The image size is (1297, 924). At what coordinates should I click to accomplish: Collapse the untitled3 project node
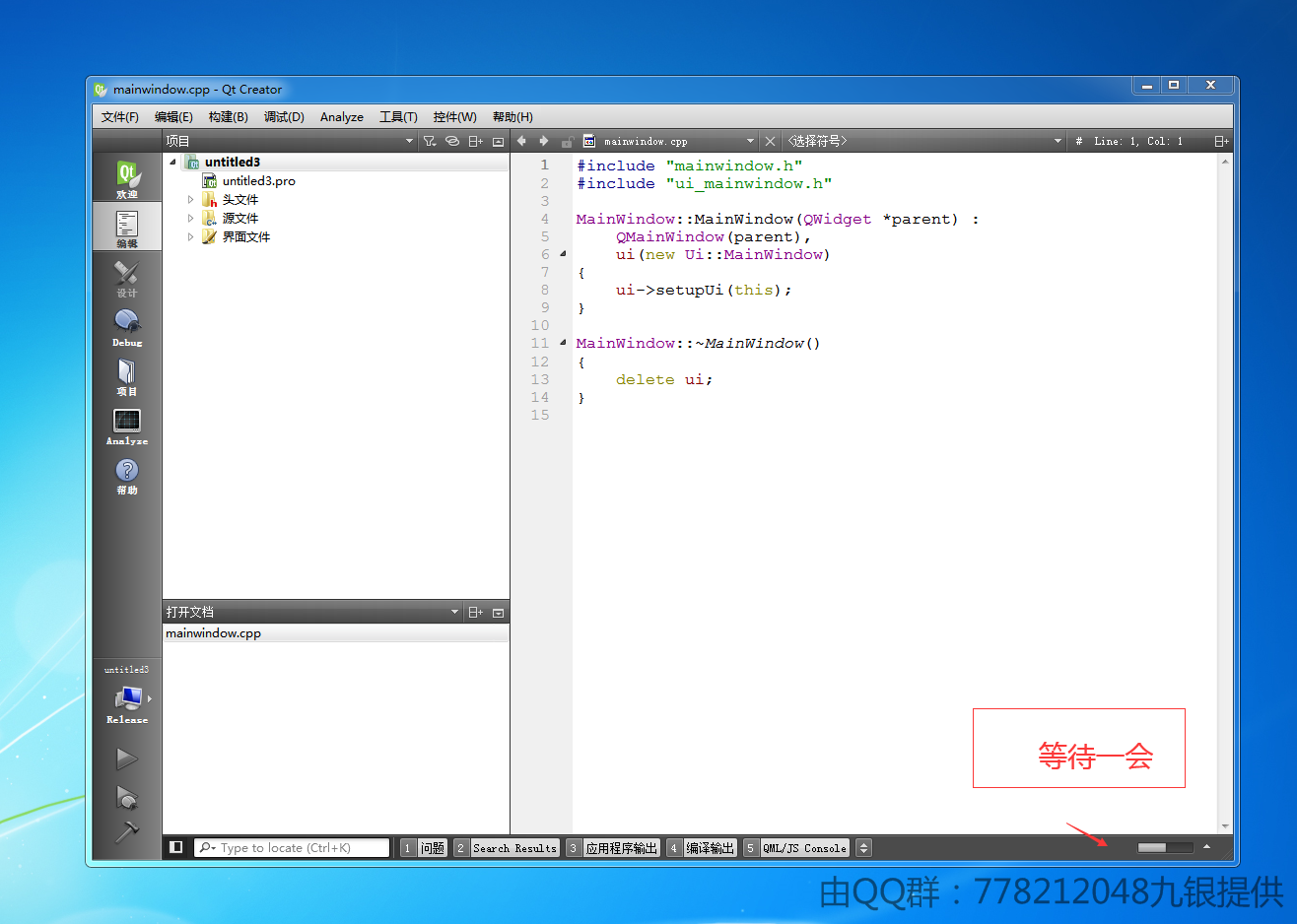click(173, 162)
